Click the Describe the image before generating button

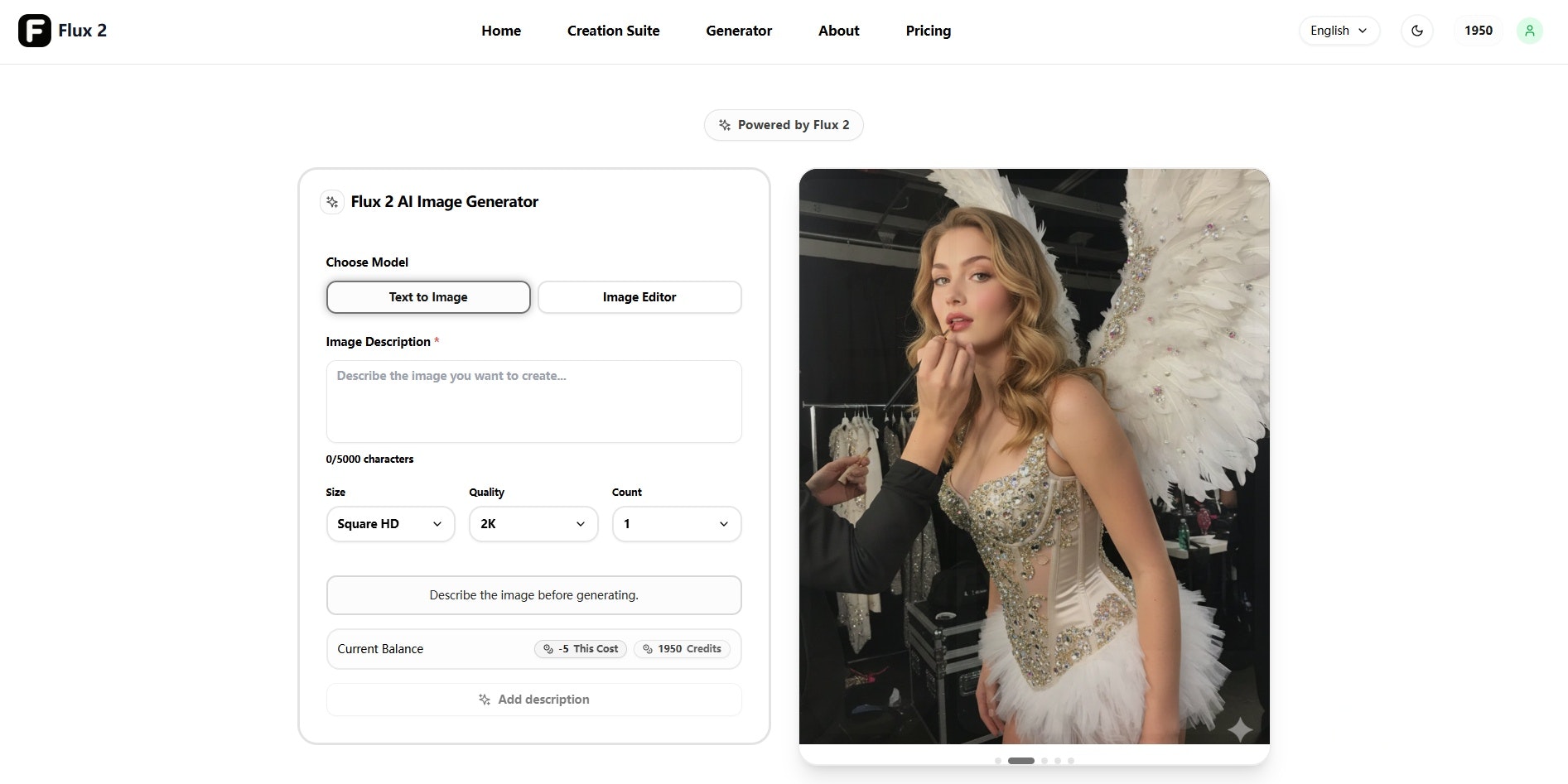click(x=533, y=595)
